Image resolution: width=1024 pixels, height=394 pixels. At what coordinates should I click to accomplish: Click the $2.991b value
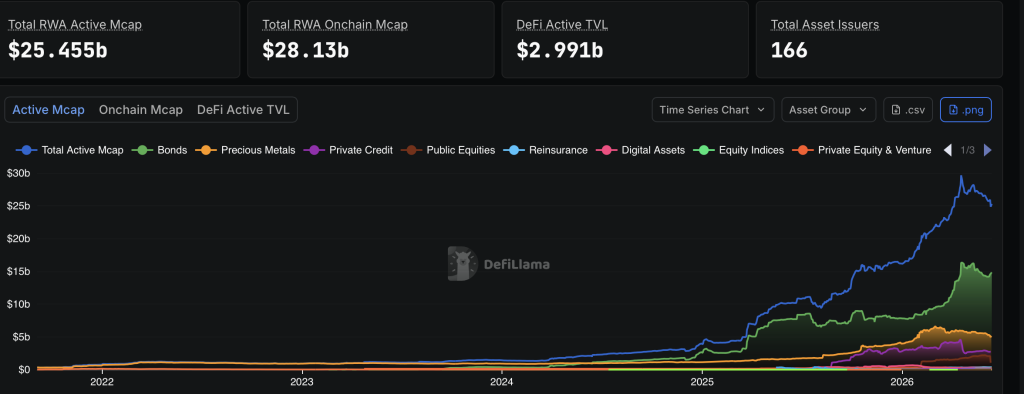(x=560, y=50)
